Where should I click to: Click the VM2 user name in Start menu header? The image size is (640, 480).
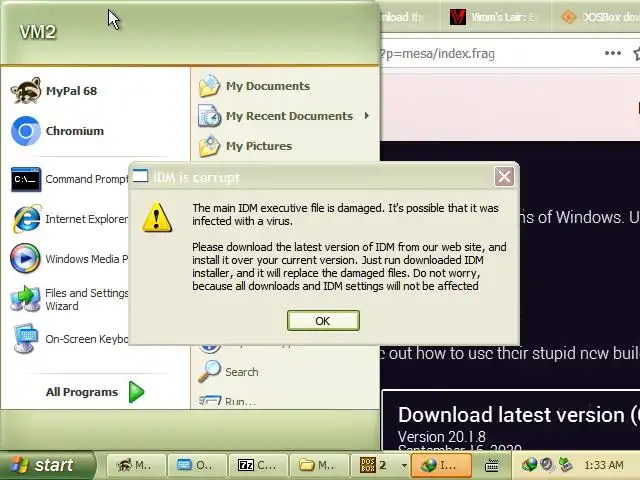coord(38,32)
